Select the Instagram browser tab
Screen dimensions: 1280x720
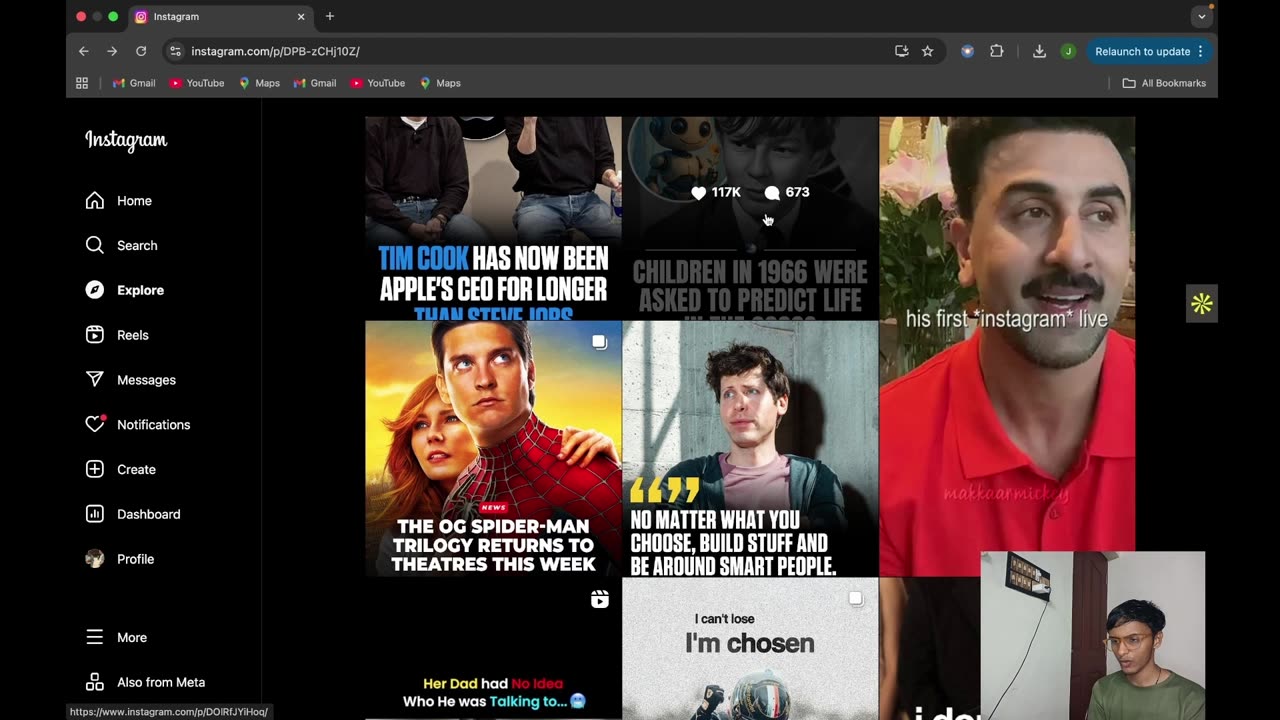coord(220,17)
